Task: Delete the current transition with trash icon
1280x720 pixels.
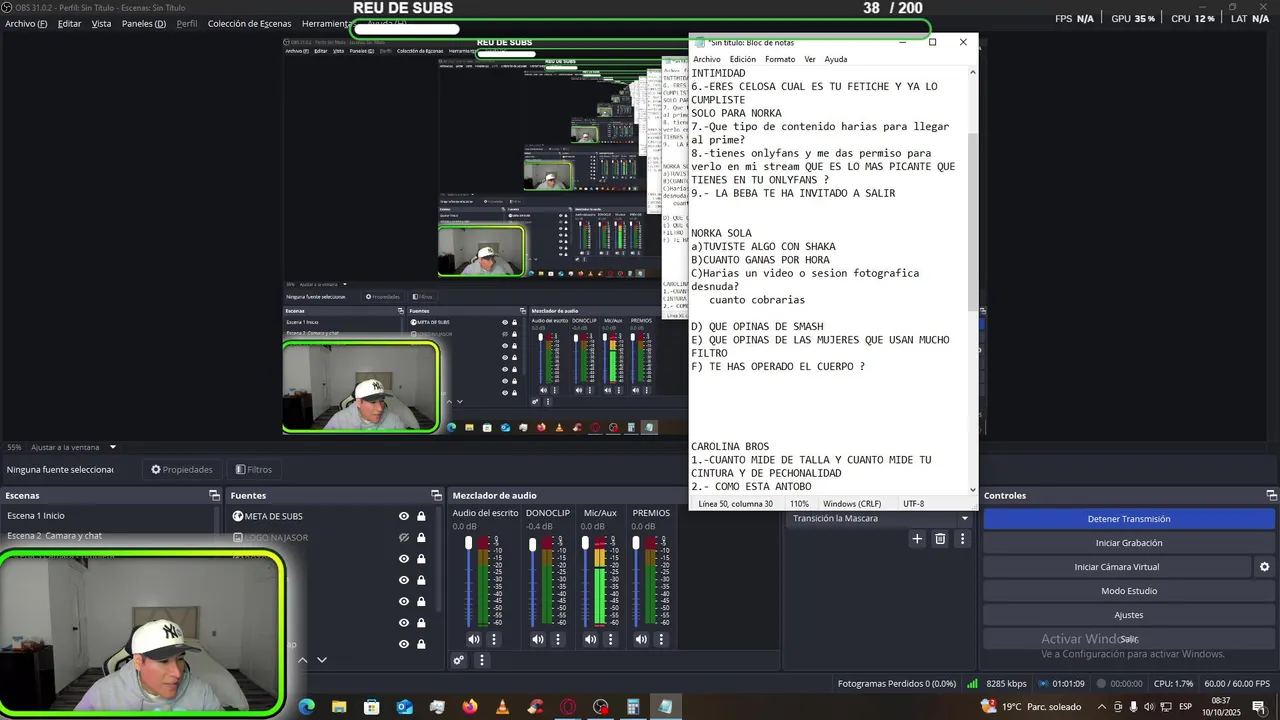Action: coord(940,539)
